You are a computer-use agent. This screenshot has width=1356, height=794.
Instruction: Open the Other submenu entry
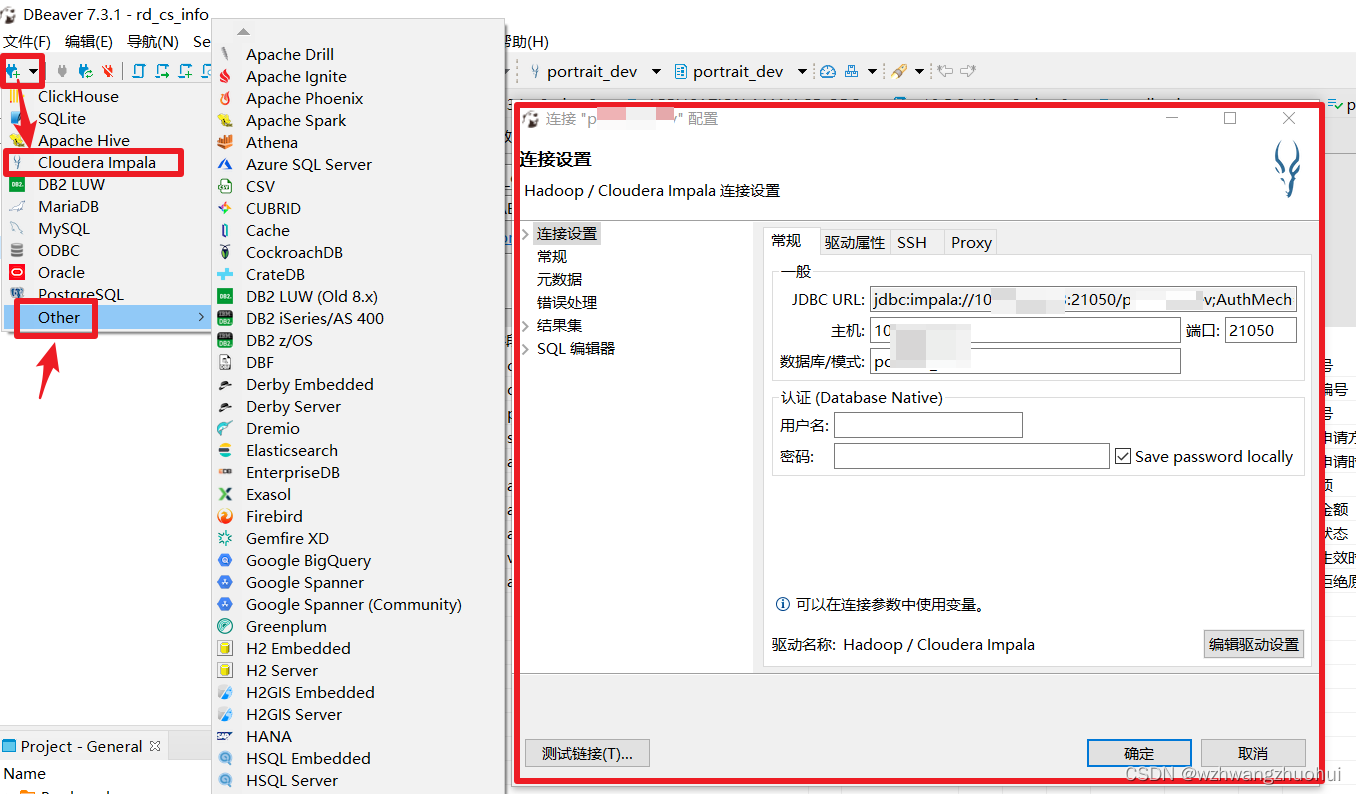coord(107,317)
